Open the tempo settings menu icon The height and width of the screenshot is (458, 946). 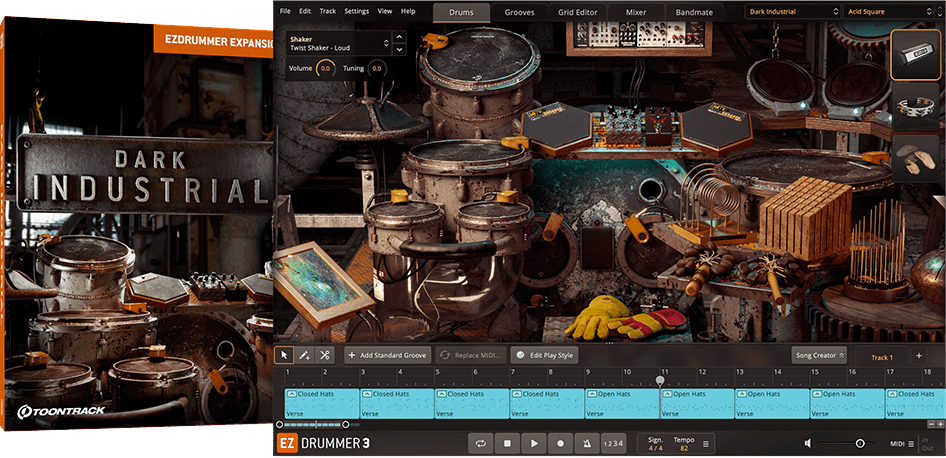(x=706, y=444)
